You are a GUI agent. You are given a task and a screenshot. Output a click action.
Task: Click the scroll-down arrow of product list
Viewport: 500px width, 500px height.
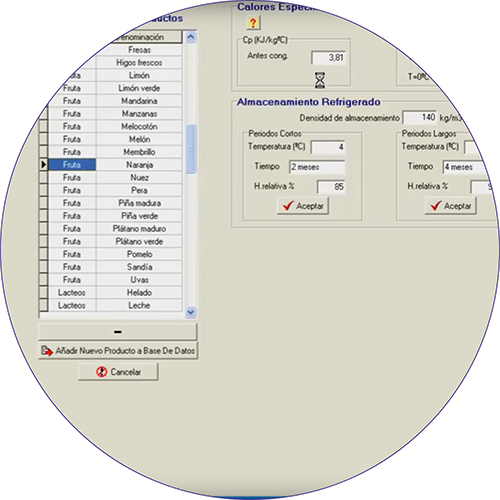[191, 312]
